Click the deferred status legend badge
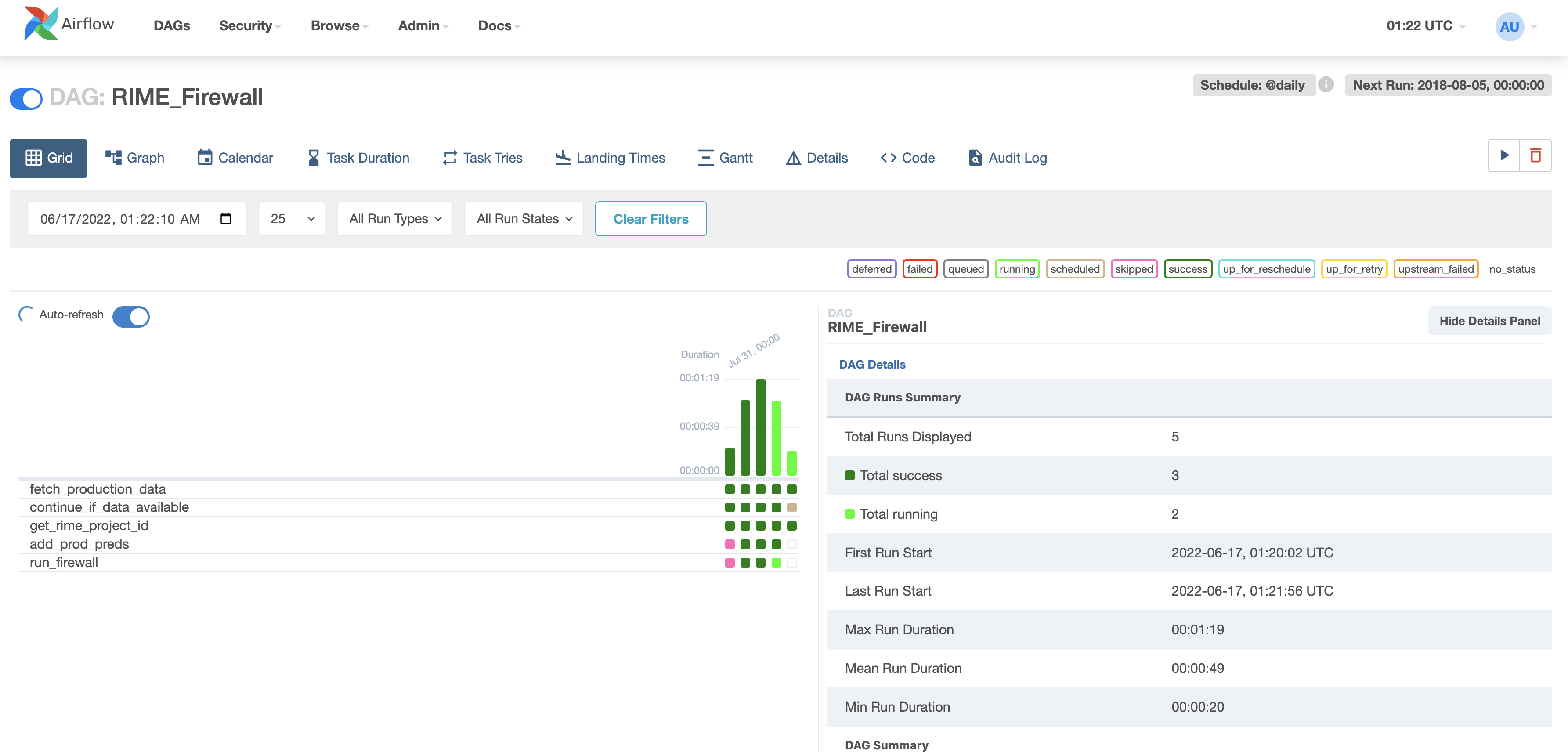Image resolution: width=1568 pixels, height=752 pixels. point(872,269)
